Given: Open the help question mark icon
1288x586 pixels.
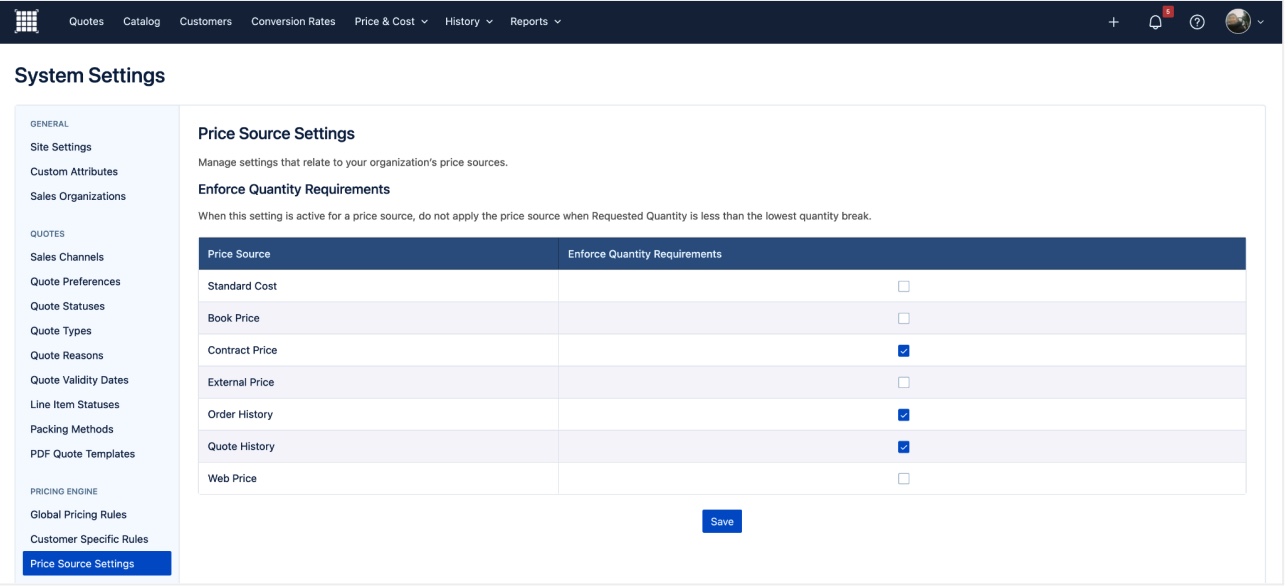Looking at the screenshot, I should 1197,22.
